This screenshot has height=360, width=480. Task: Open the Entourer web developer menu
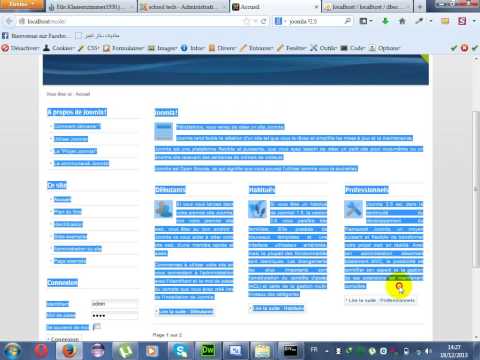(x=257, y=48)
